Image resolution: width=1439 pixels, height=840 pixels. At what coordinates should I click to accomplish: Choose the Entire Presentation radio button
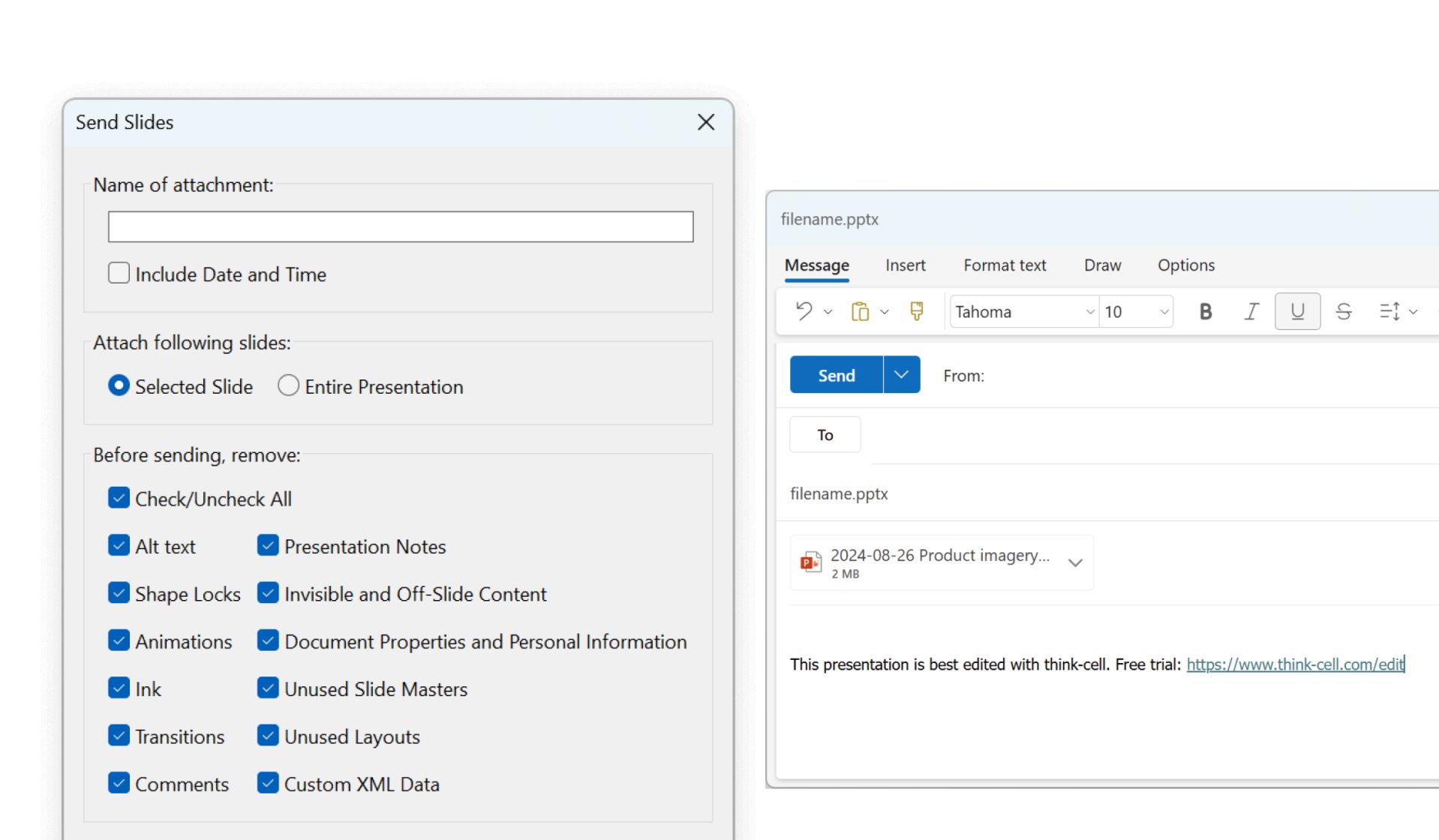pyautogui.click(x=288, y=385)
